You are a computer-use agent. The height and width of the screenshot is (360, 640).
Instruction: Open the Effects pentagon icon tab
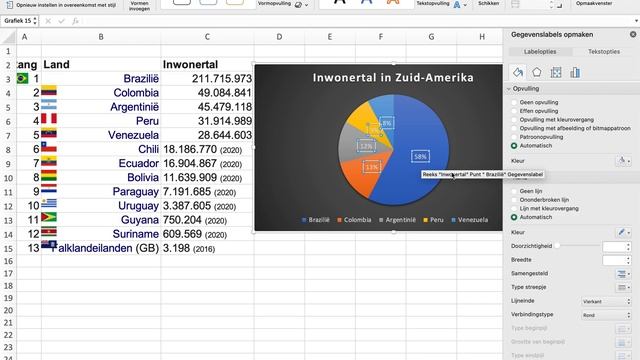click(x=537, y=73)
